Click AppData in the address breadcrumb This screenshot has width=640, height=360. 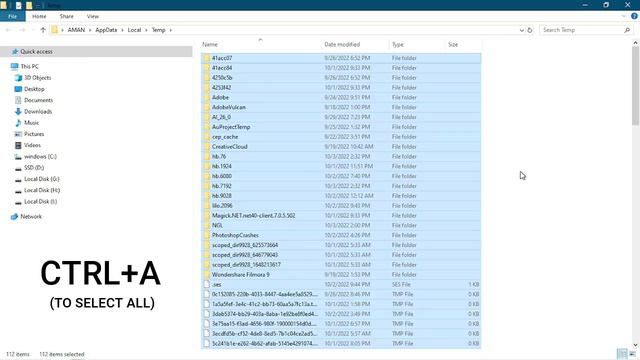click(106, 30)
